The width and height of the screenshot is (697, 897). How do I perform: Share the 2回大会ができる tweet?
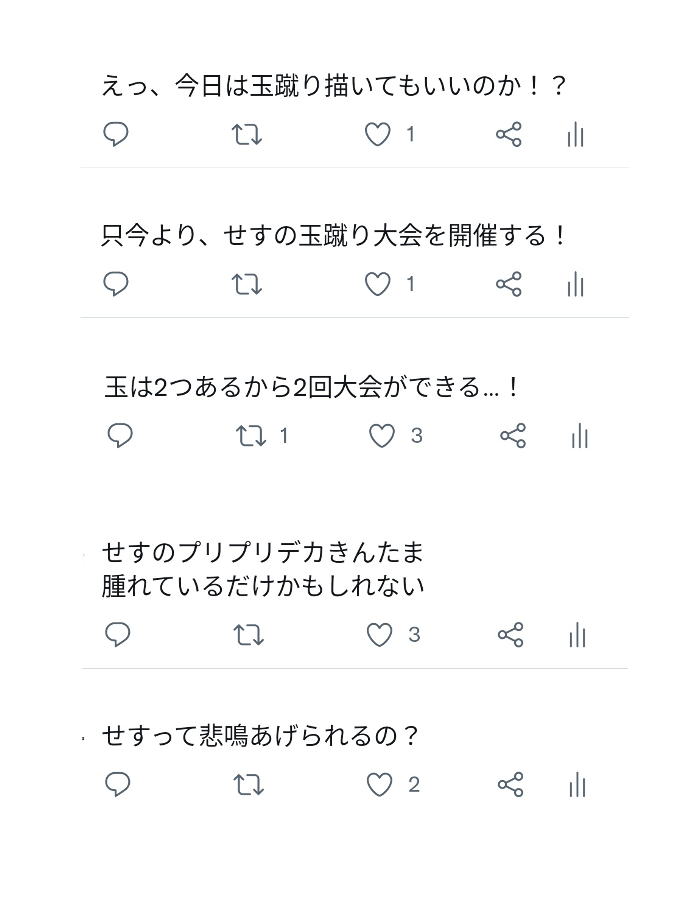tap(513, 435)
